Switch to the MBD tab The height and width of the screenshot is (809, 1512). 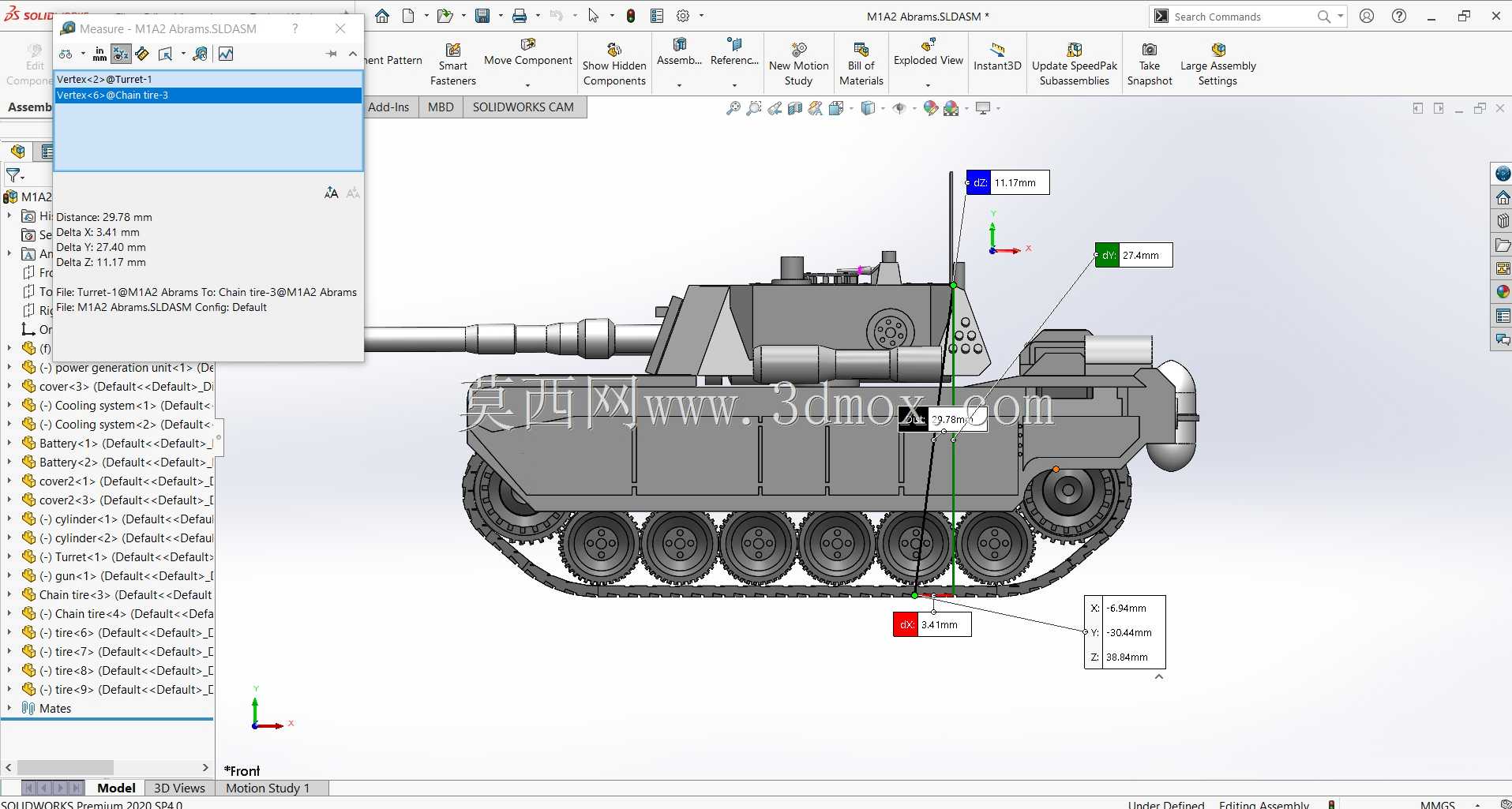pyautogui.click(x=441, y=107)
